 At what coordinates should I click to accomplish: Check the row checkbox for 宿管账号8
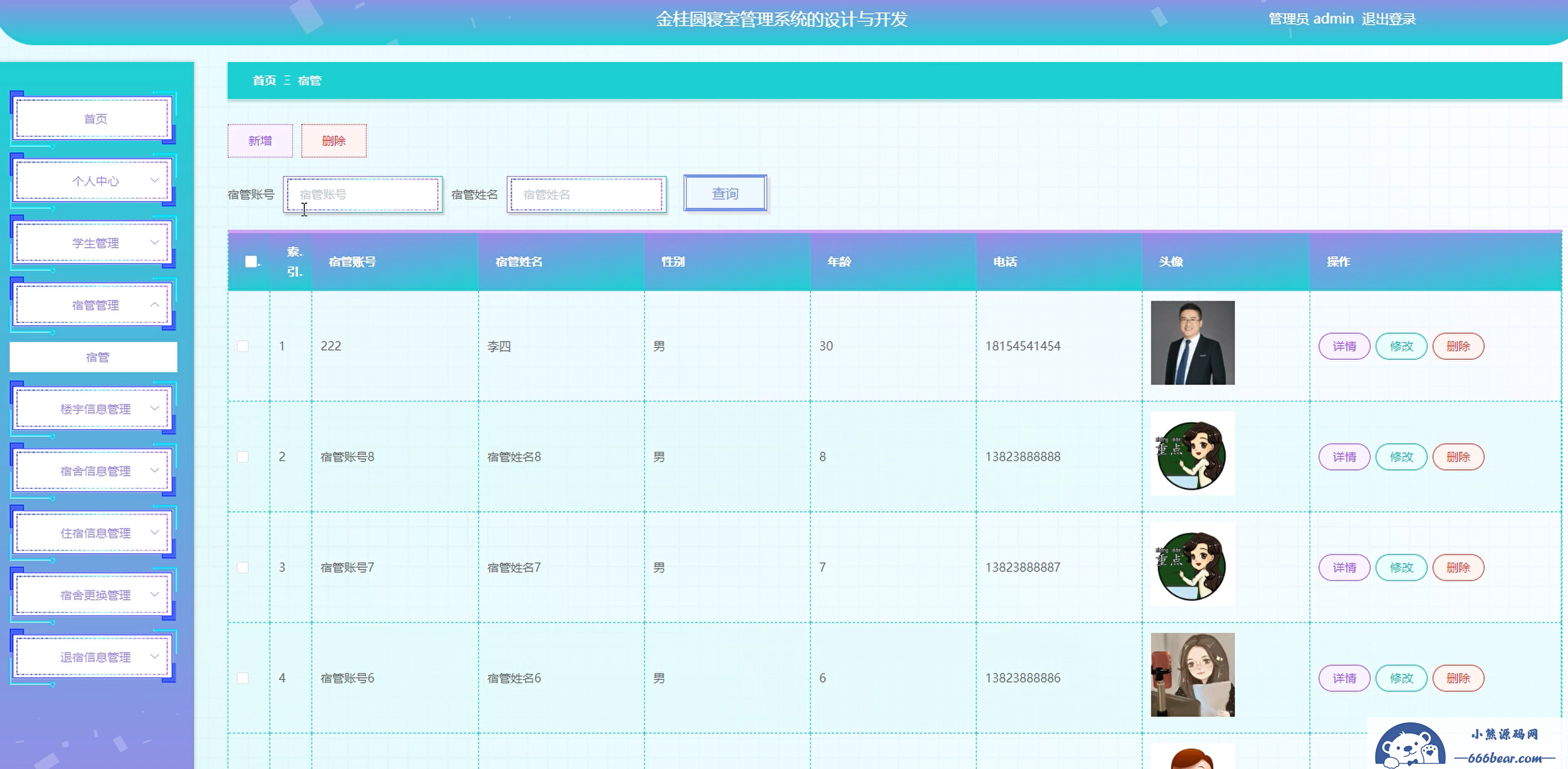(243, 457)
